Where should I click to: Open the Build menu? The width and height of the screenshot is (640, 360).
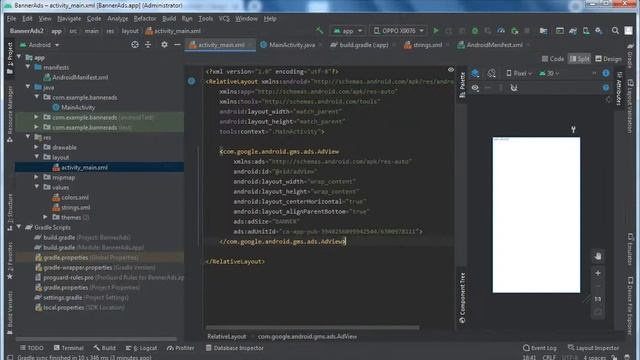click(x=169, y=19)
